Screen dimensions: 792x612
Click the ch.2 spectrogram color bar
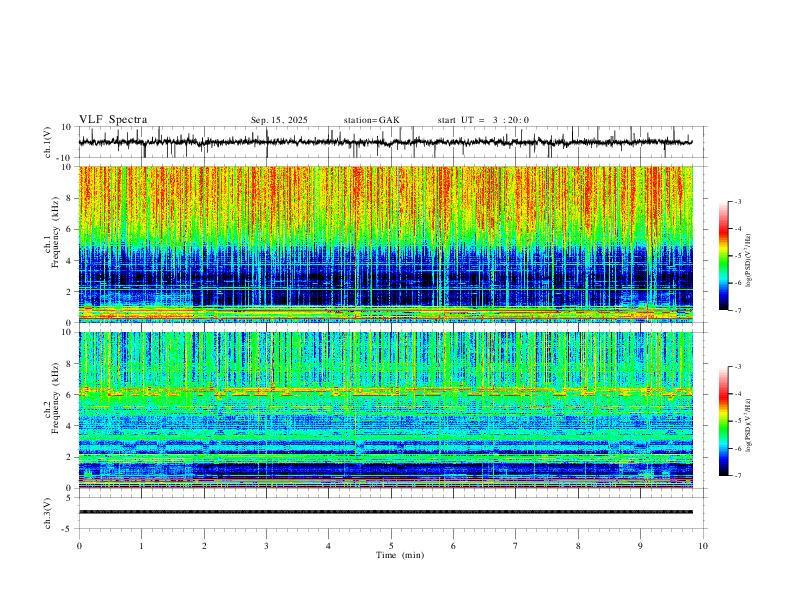click(723, 421)
